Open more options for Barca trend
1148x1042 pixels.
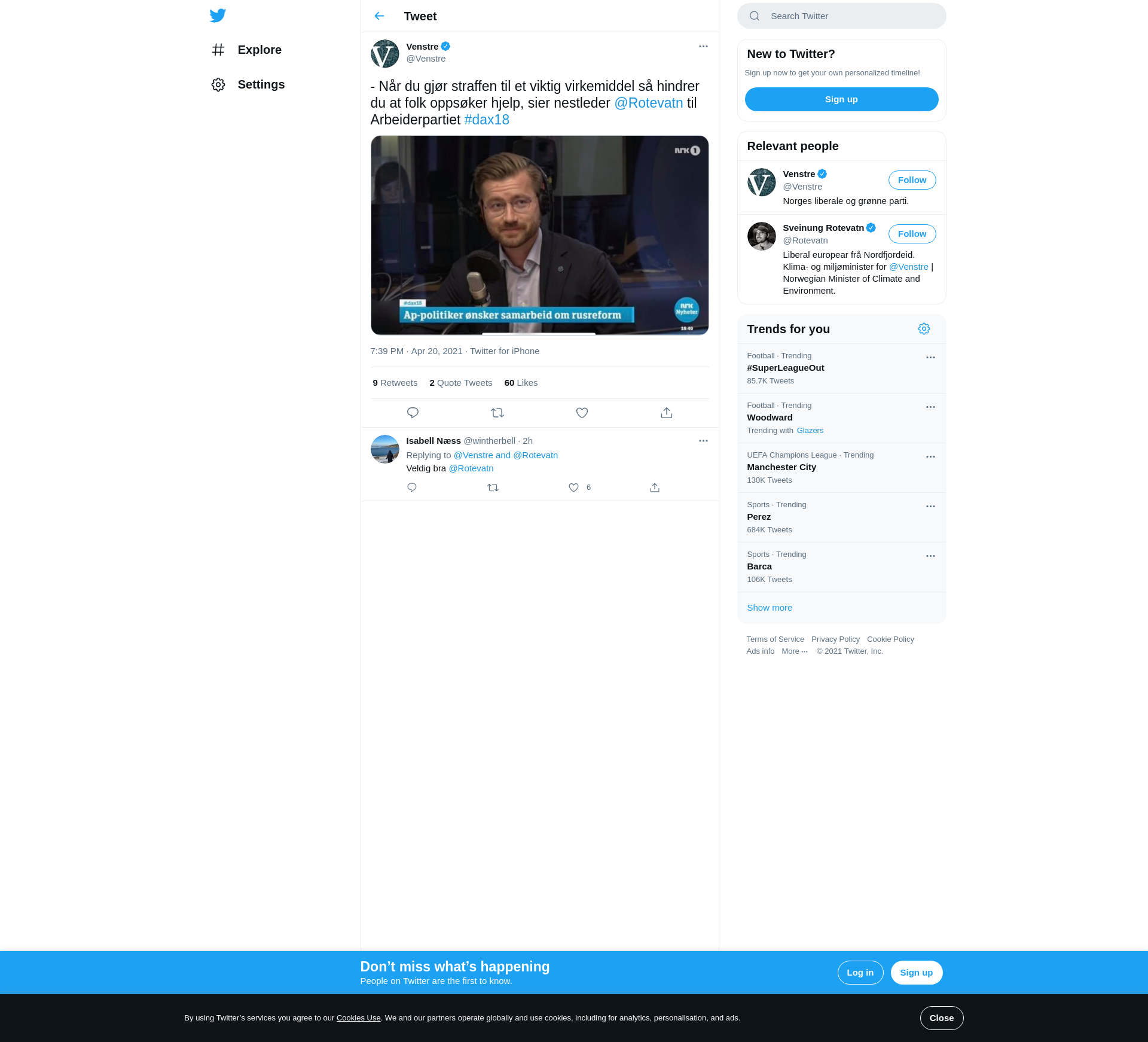pyautogui.click(x=930, y=556)
